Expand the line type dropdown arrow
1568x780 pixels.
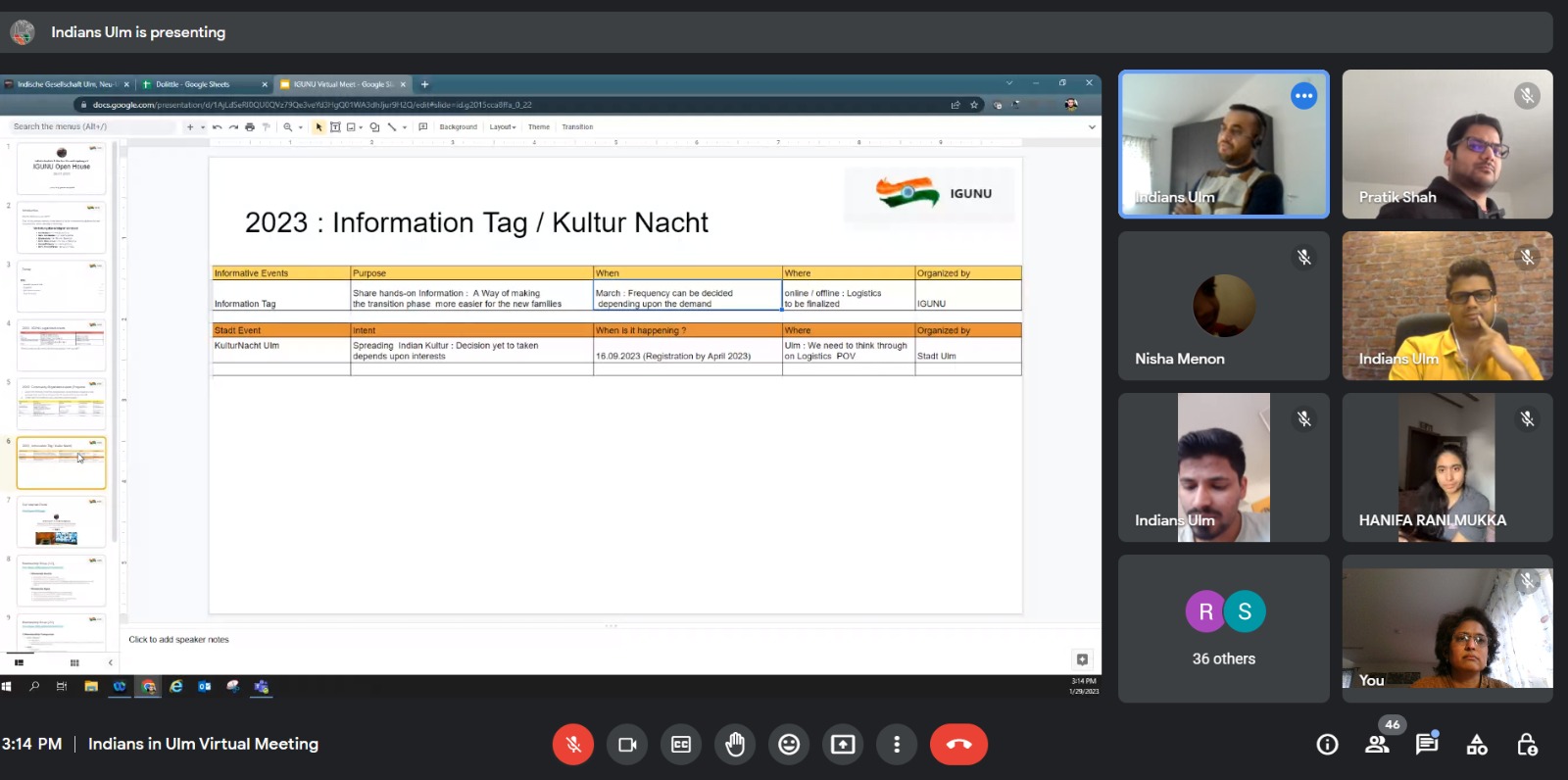click(x=404, y=126)
